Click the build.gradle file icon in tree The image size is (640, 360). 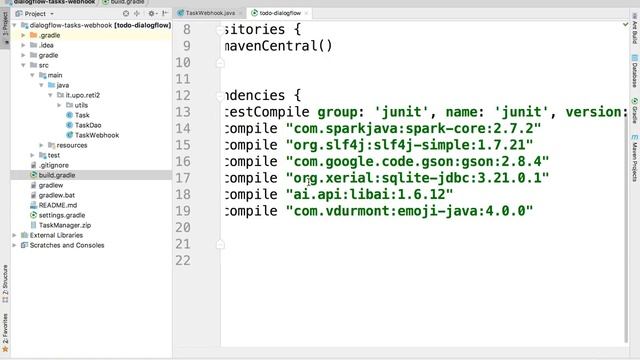33,175
